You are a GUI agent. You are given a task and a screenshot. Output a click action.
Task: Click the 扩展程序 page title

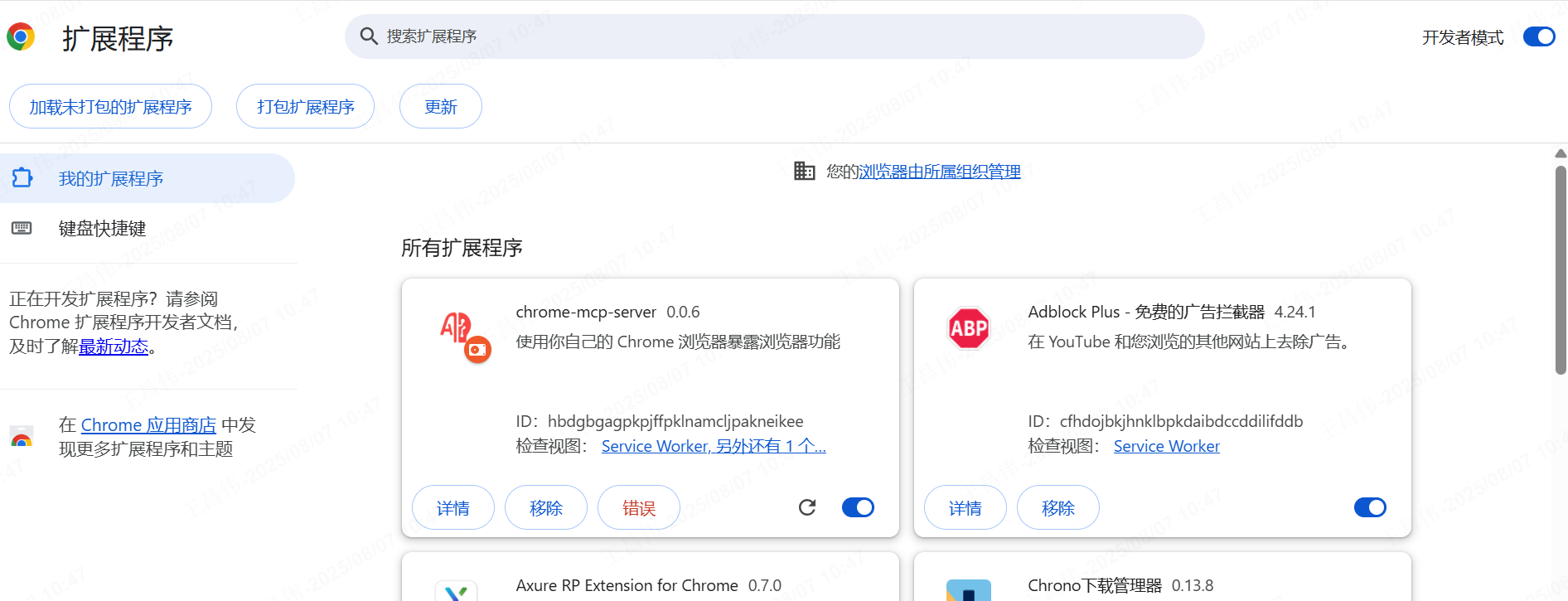pyautogui.click(x=118, y=38)
